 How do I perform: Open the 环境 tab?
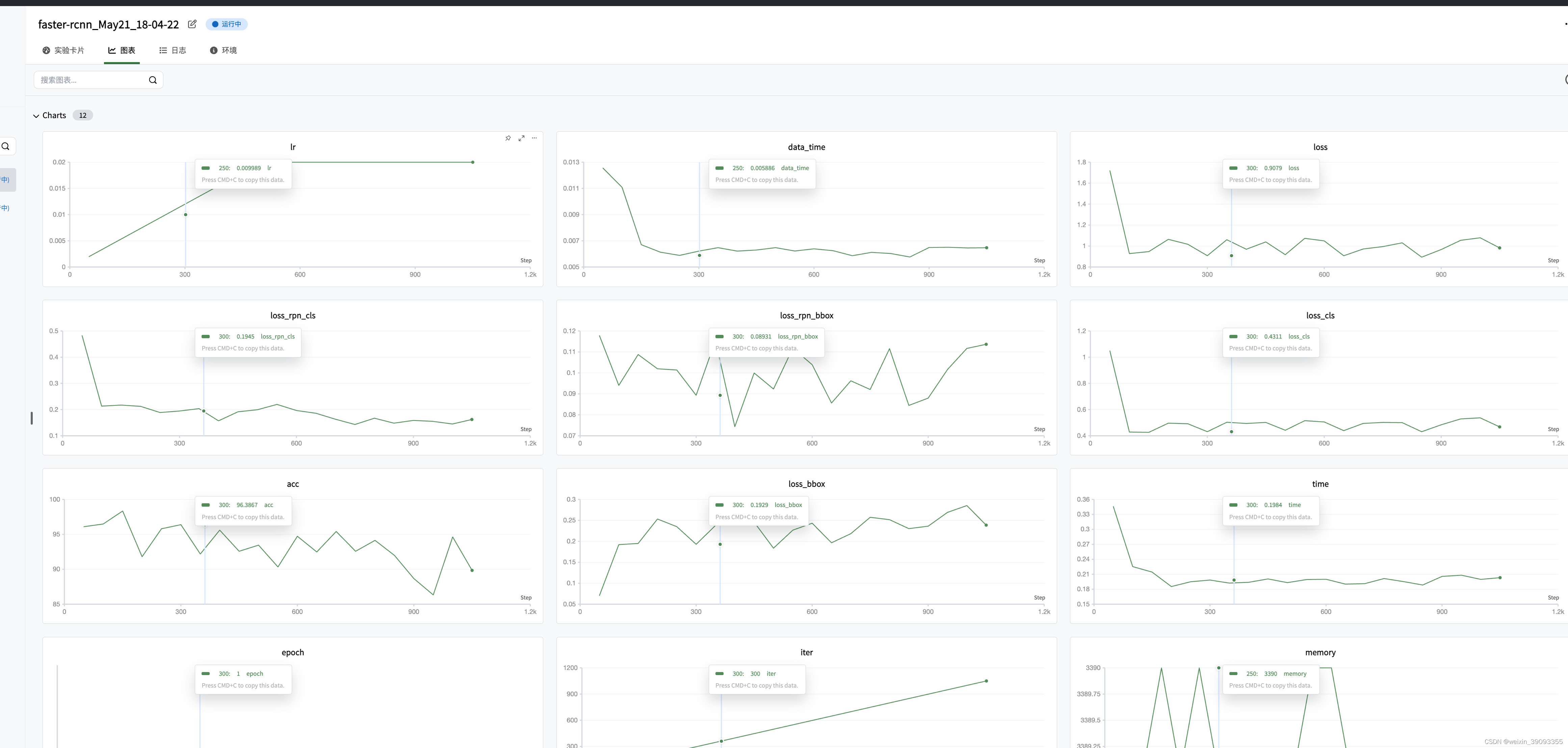[224, 51]
